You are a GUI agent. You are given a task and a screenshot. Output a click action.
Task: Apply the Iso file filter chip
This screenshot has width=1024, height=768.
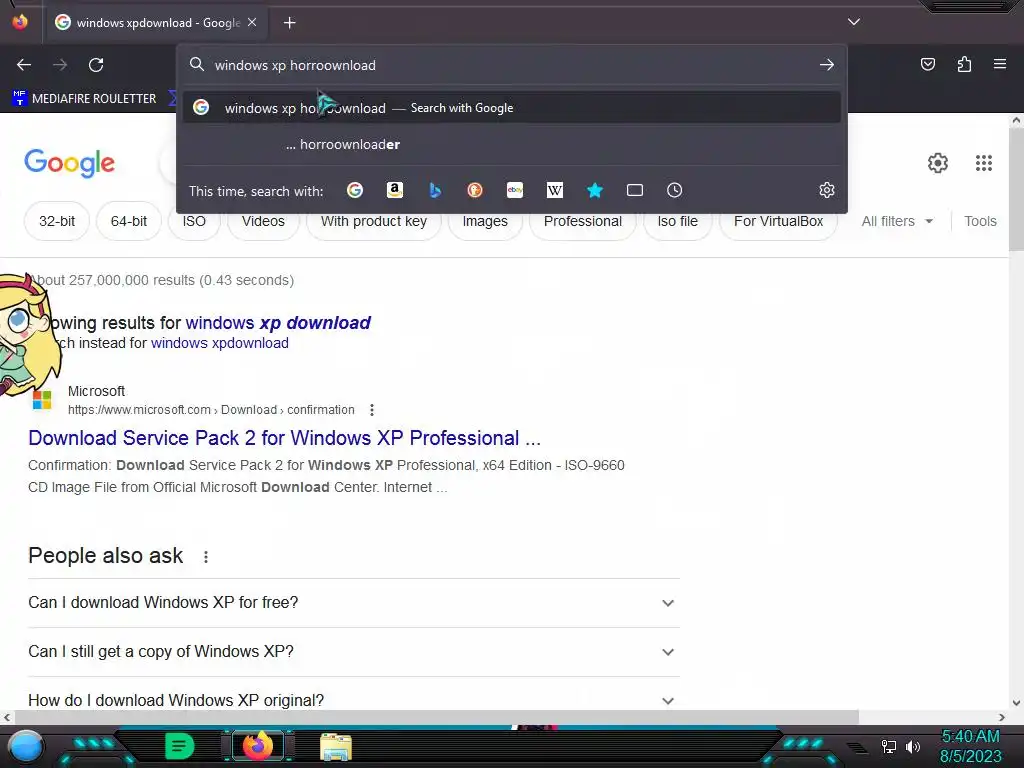click(x=677, y=221)
